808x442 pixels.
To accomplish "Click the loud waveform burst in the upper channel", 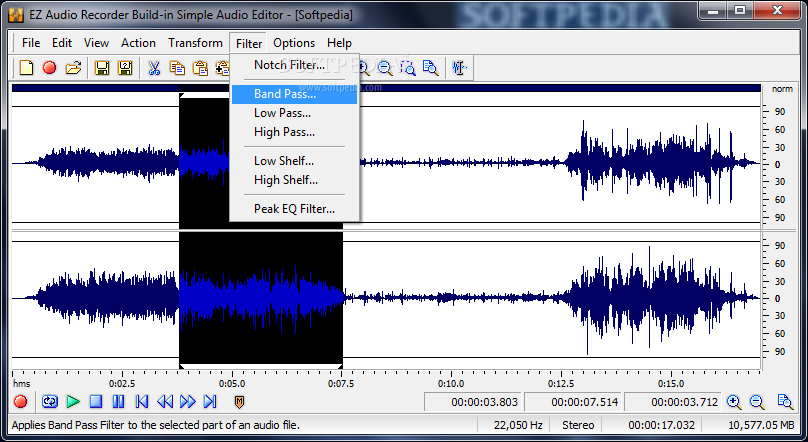I will click(660, 162).
